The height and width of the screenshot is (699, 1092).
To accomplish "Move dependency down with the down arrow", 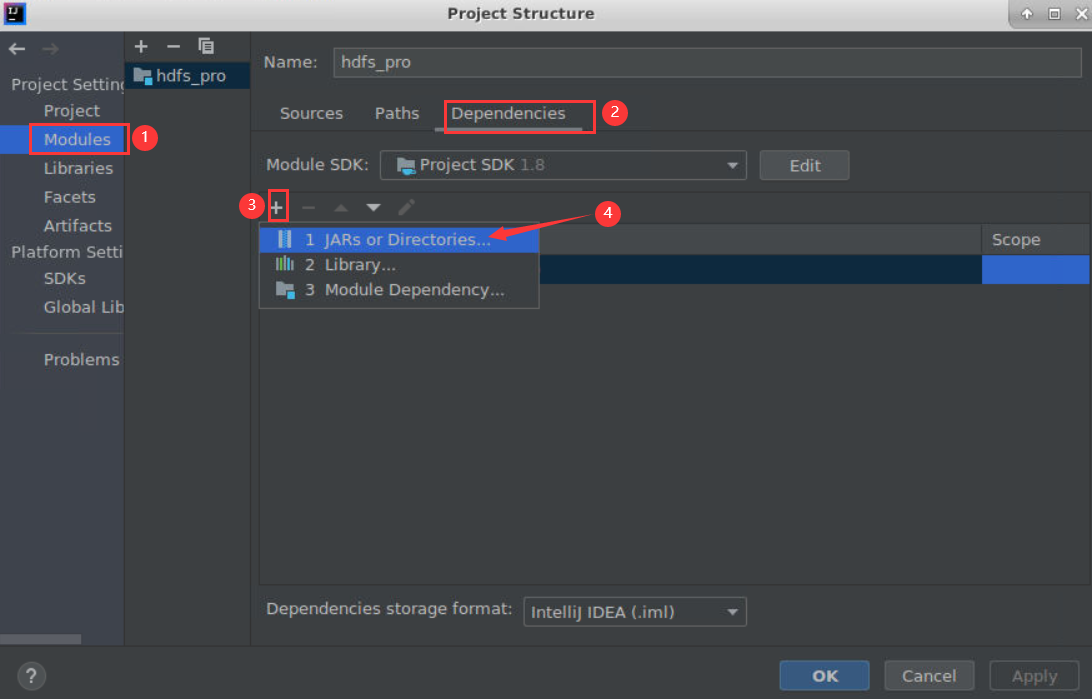I will tap(373, 207).
